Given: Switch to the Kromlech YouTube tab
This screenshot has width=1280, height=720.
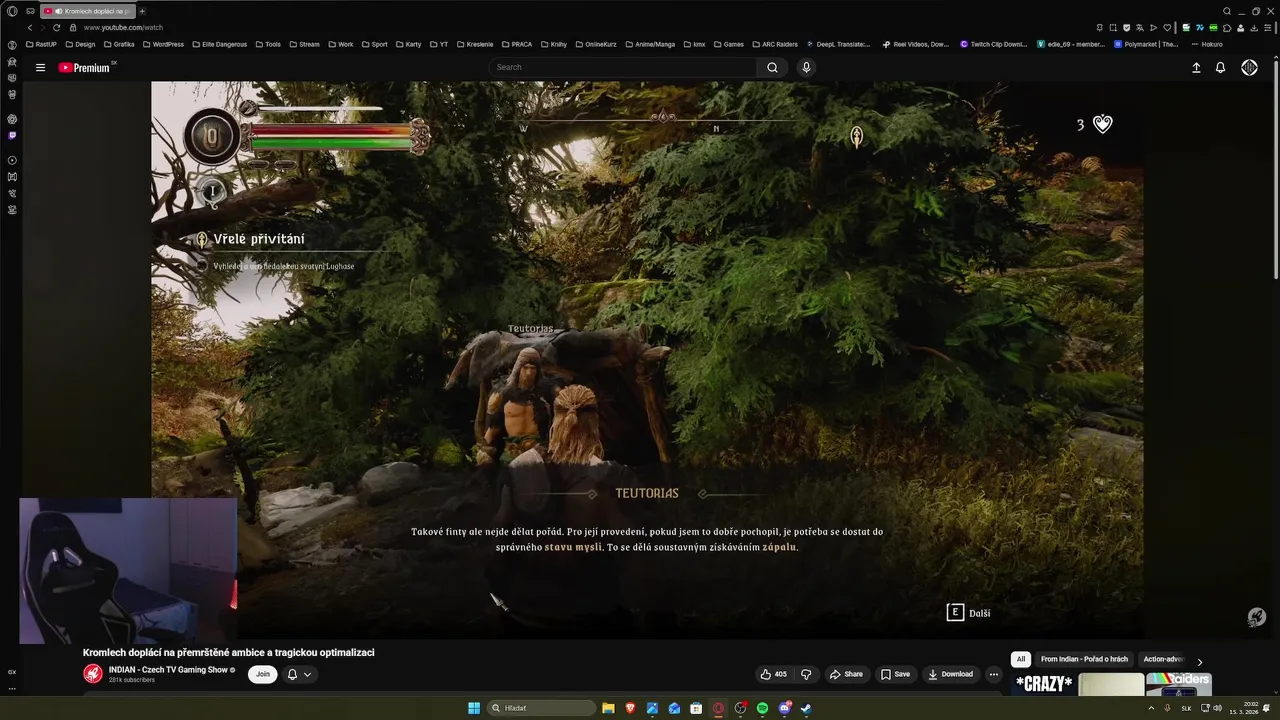Looking at the screenshot, I should (x=88, y=11).
